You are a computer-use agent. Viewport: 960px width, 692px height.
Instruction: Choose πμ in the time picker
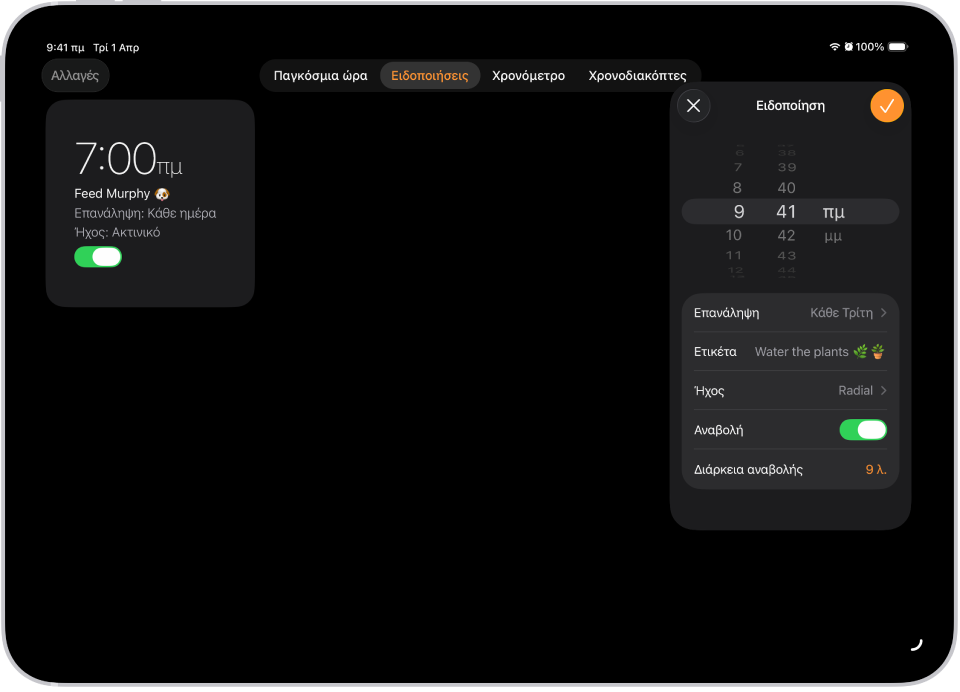coord(833,212)
